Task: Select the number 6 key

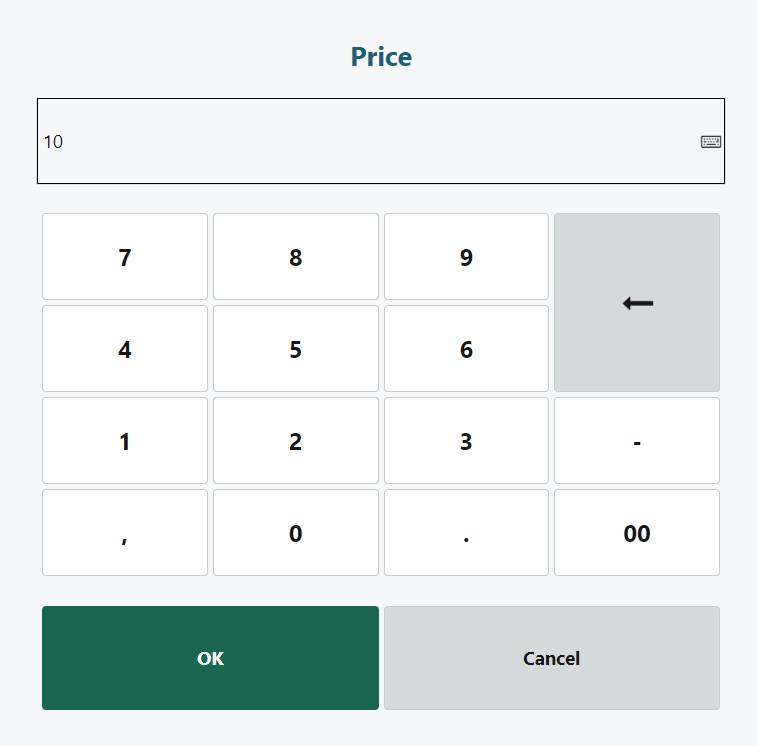Action: coord(466,349)
